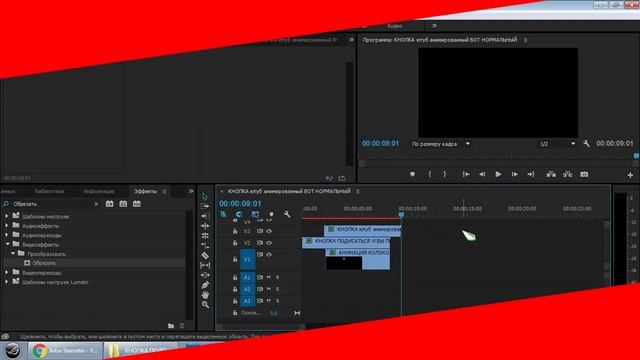Go to Out point in Program Monitor

[531, 174]
